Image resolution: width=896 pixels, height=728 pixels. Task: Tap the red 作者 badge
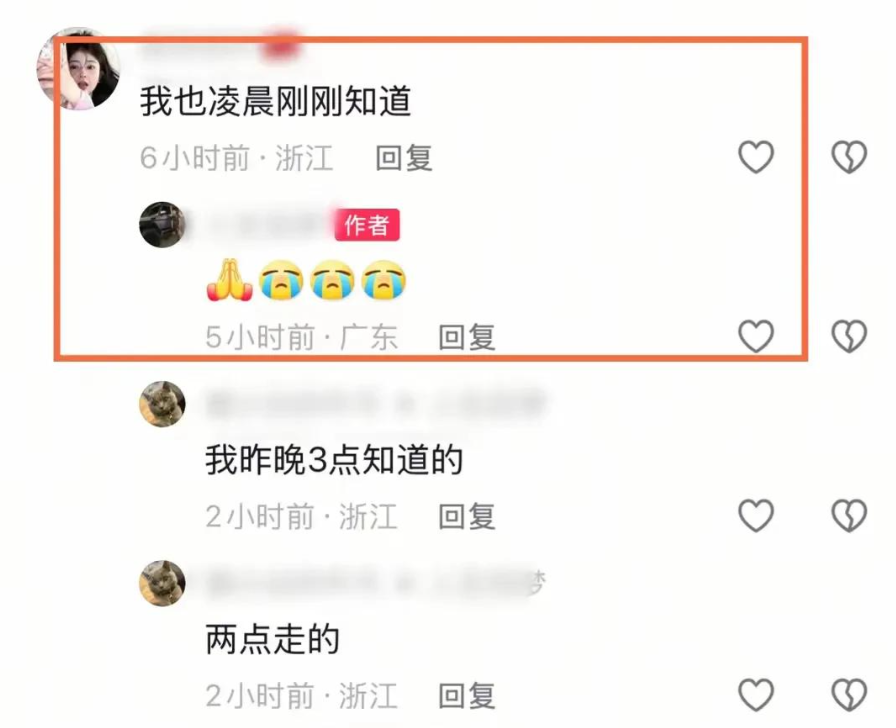tap(367, 225)
